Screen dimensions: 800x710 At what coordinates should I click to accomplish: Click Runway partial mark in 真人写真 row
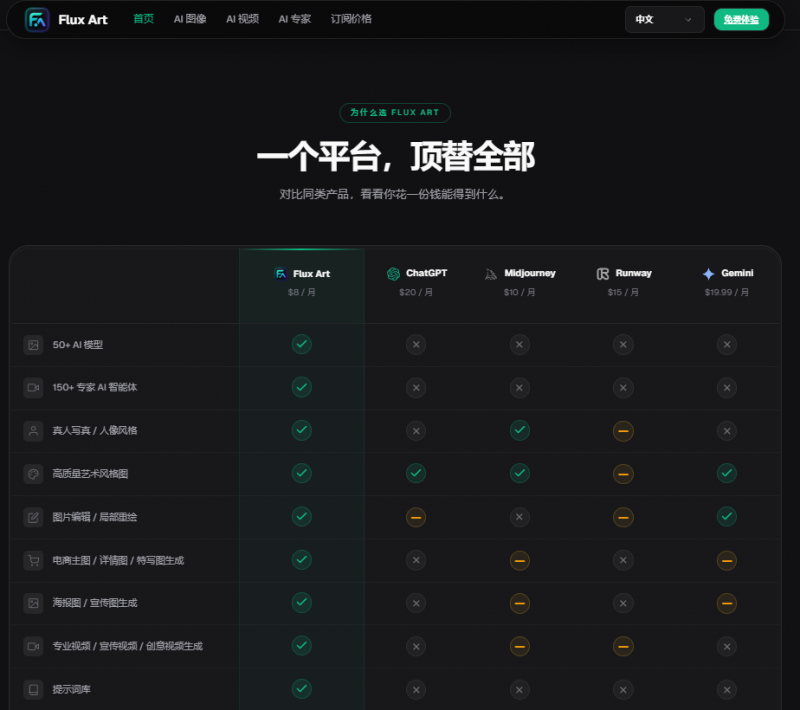click(623, 431)
